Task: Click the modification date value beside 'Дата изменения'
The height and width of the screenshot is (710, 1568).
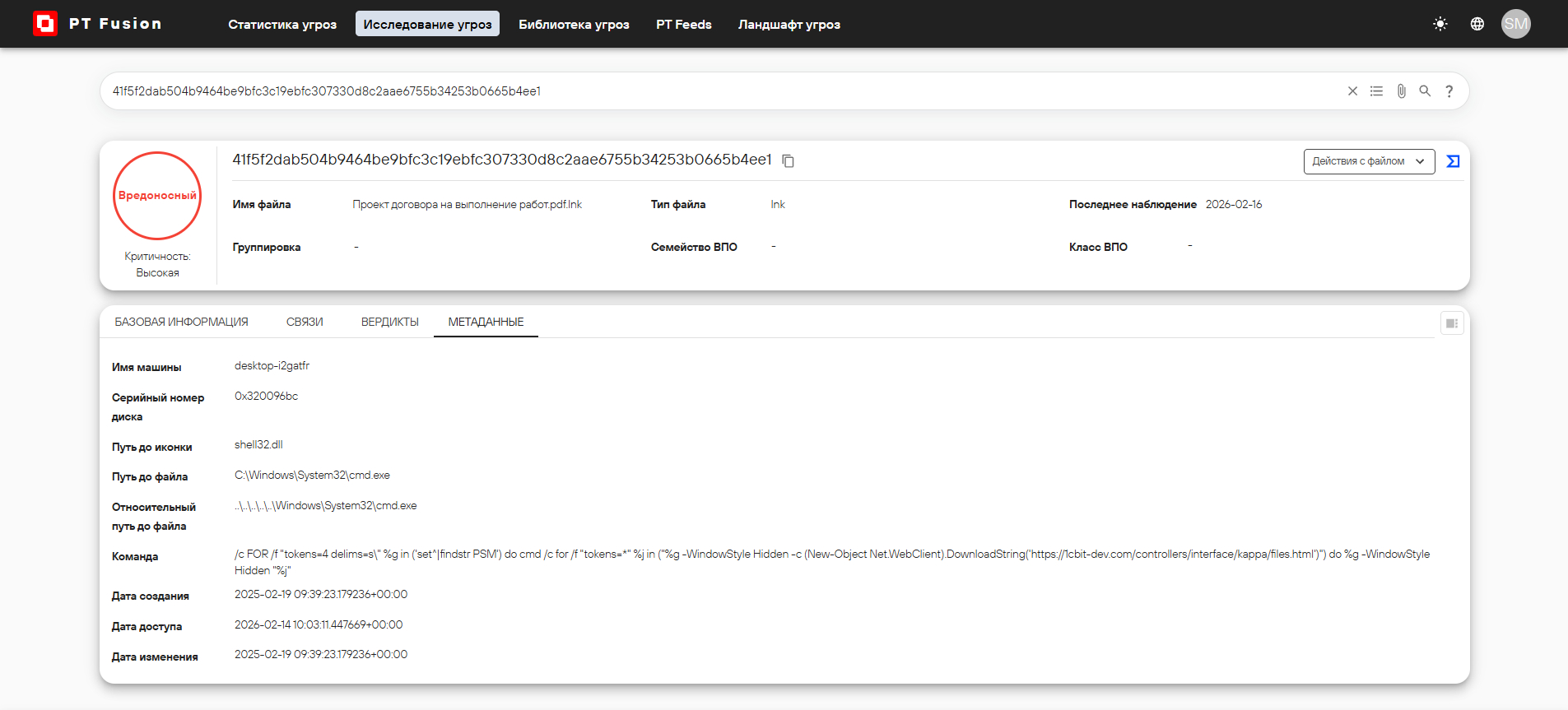Action: (321, 654)
